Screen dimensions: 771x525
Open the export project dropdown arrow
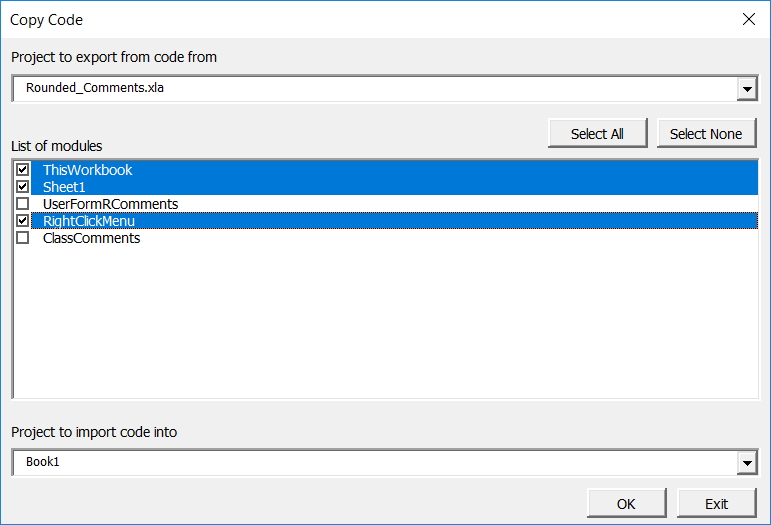747,89
